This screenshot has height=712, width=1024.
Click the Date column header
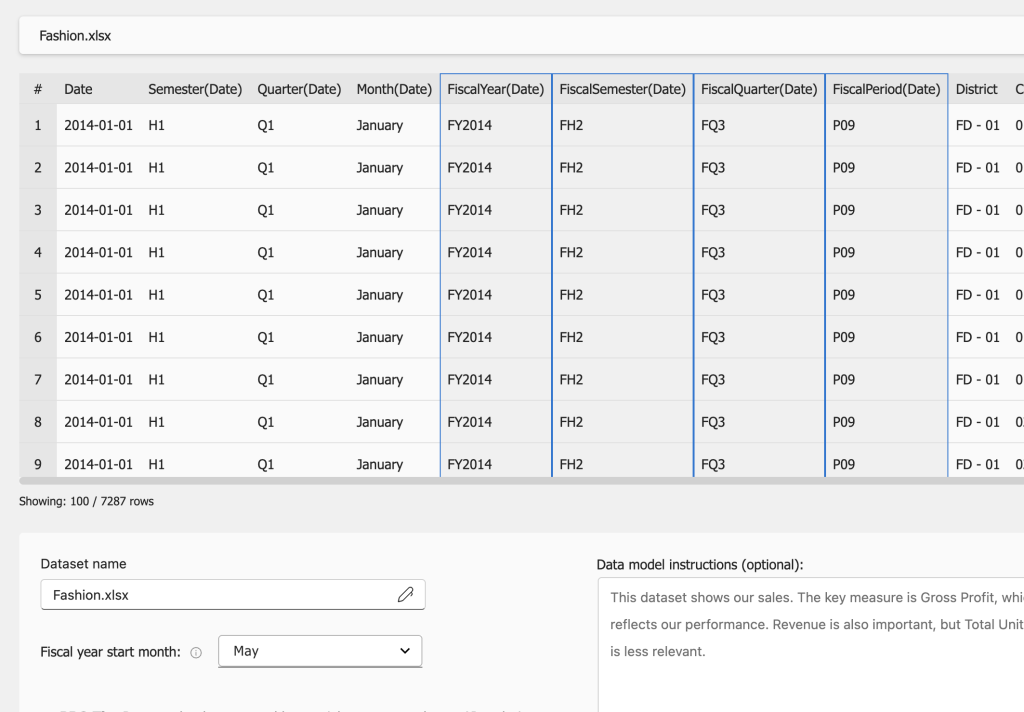(78, 89)
